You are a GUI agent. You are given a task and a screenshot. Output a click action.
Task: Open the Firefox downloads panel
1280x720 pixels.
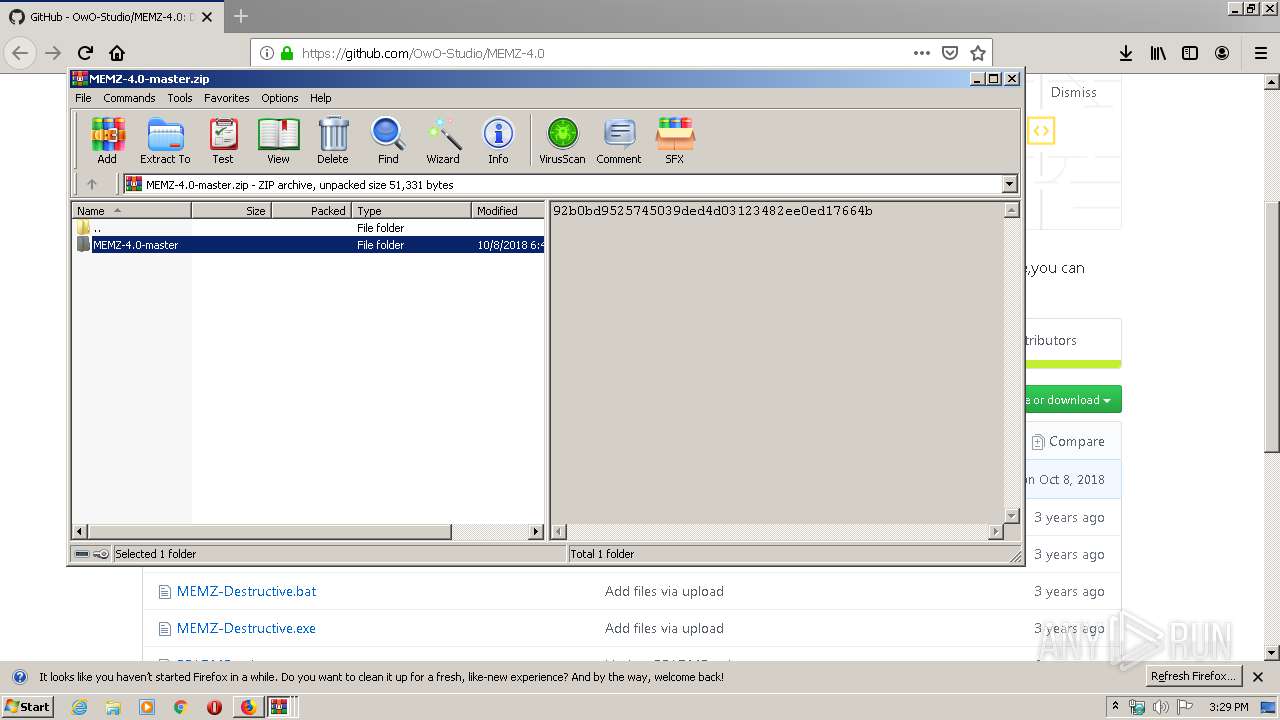1126,53
